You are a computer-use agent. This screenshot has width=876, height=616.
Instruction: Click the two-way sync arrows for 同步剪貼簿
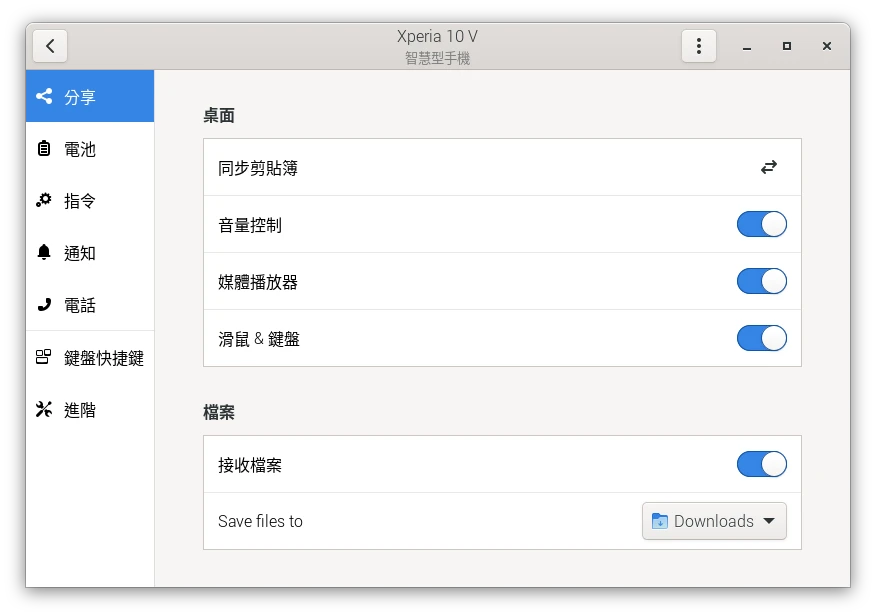(x=768, y=168)
